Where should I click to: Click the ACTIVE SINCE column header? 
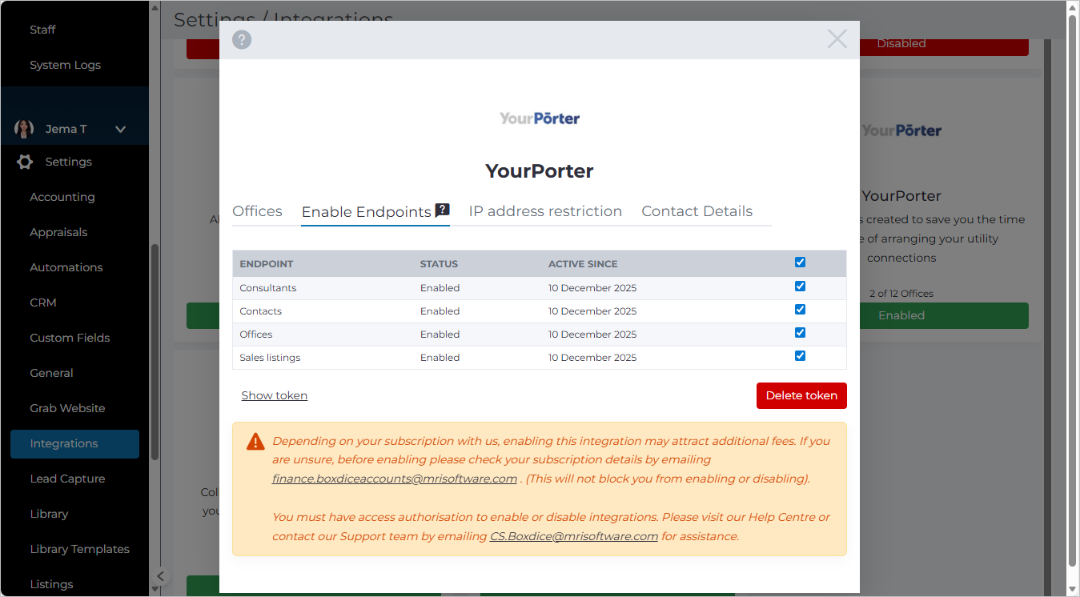pos(583,264)
